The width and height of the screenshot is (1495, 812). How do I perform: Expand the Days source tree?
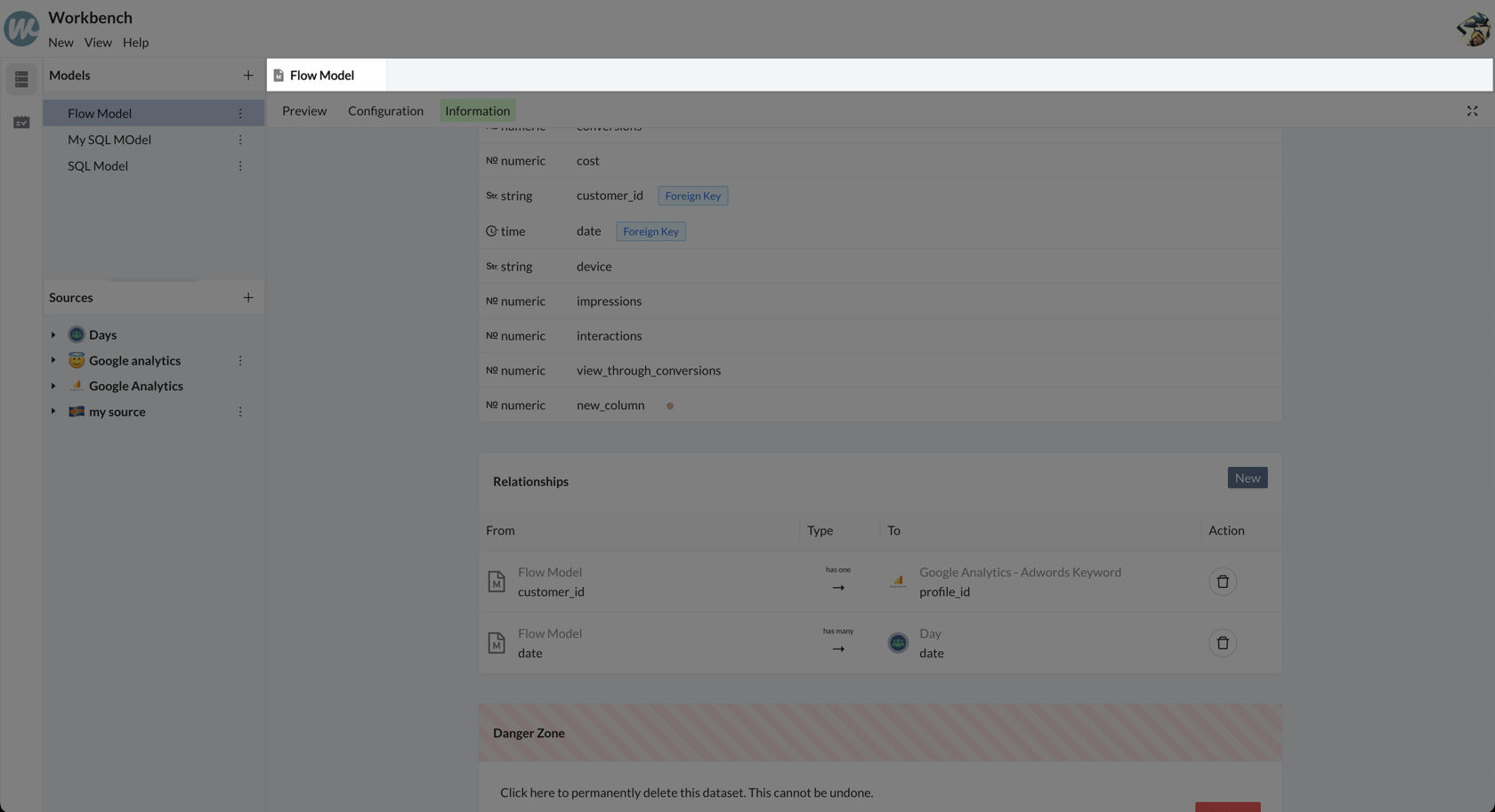[53, 335]
